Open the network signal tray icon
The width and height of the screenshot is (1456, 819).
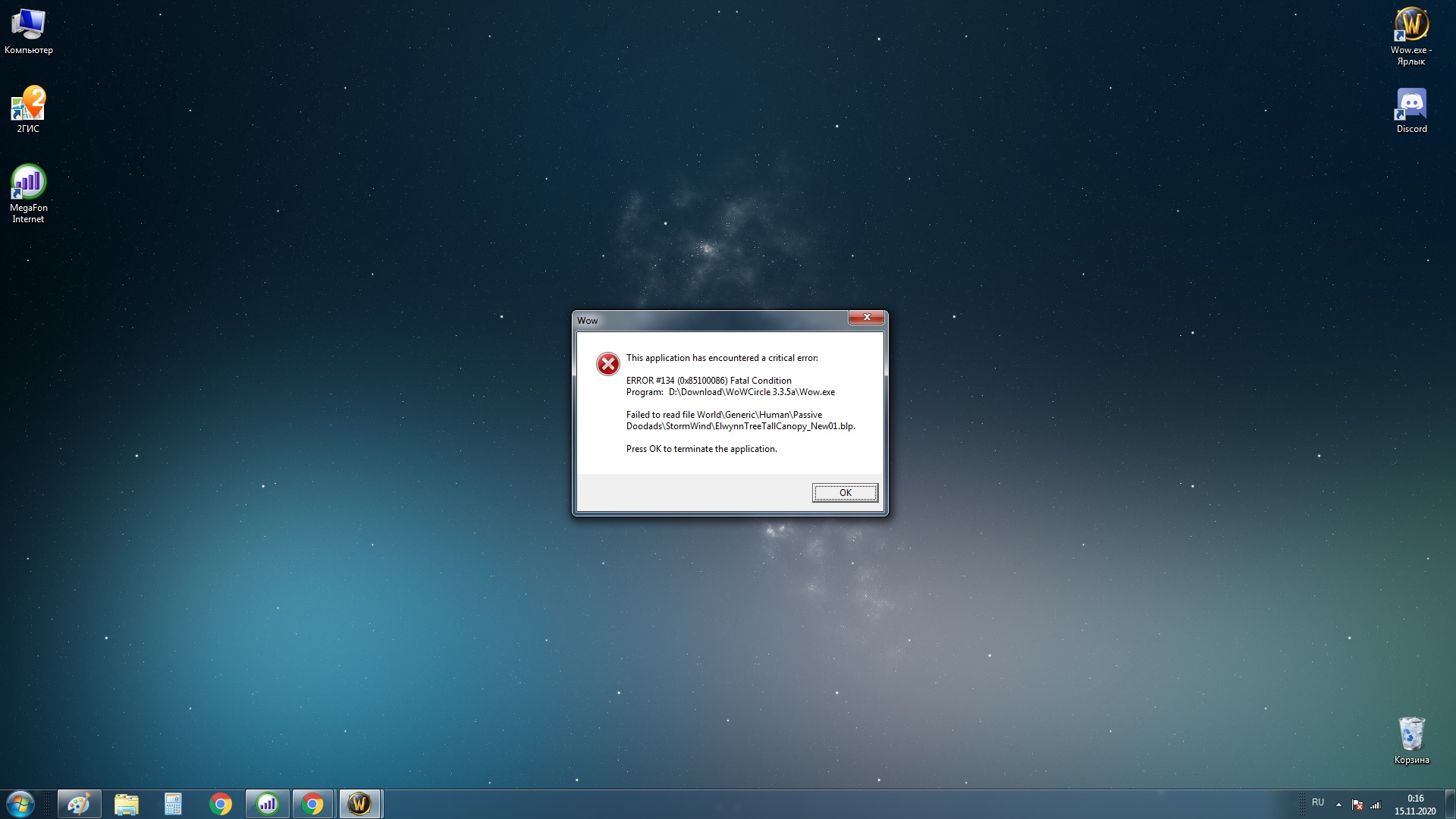click(1375, 805)
